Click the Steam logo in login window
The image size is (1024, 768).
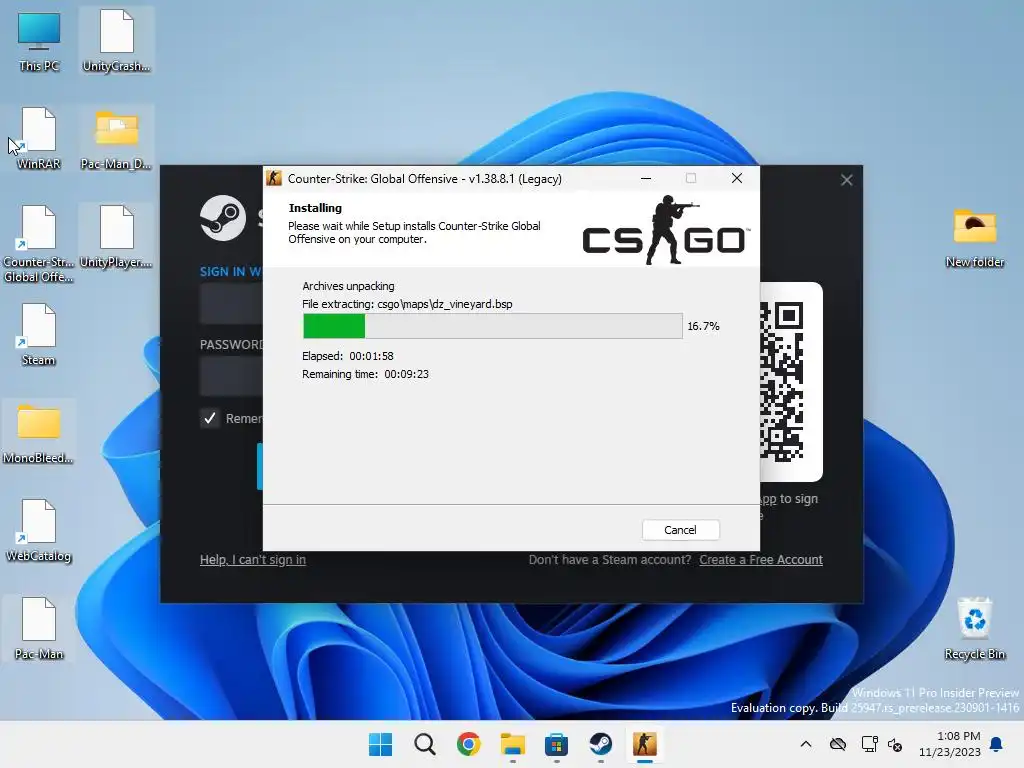click(223, 218)
